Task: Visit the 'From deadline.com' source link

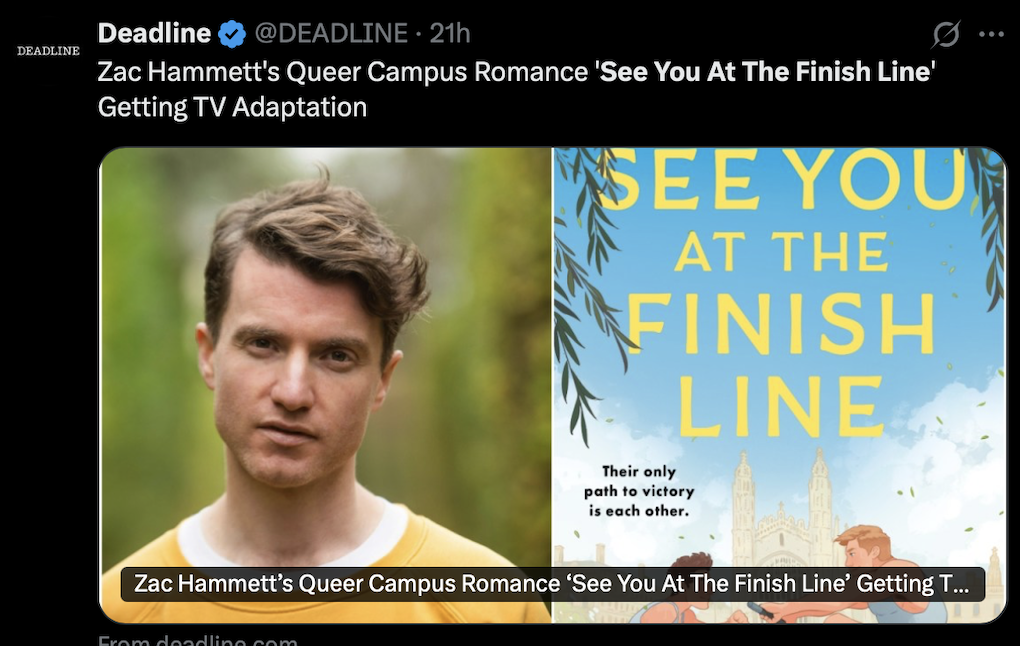Action: (198, 640)
